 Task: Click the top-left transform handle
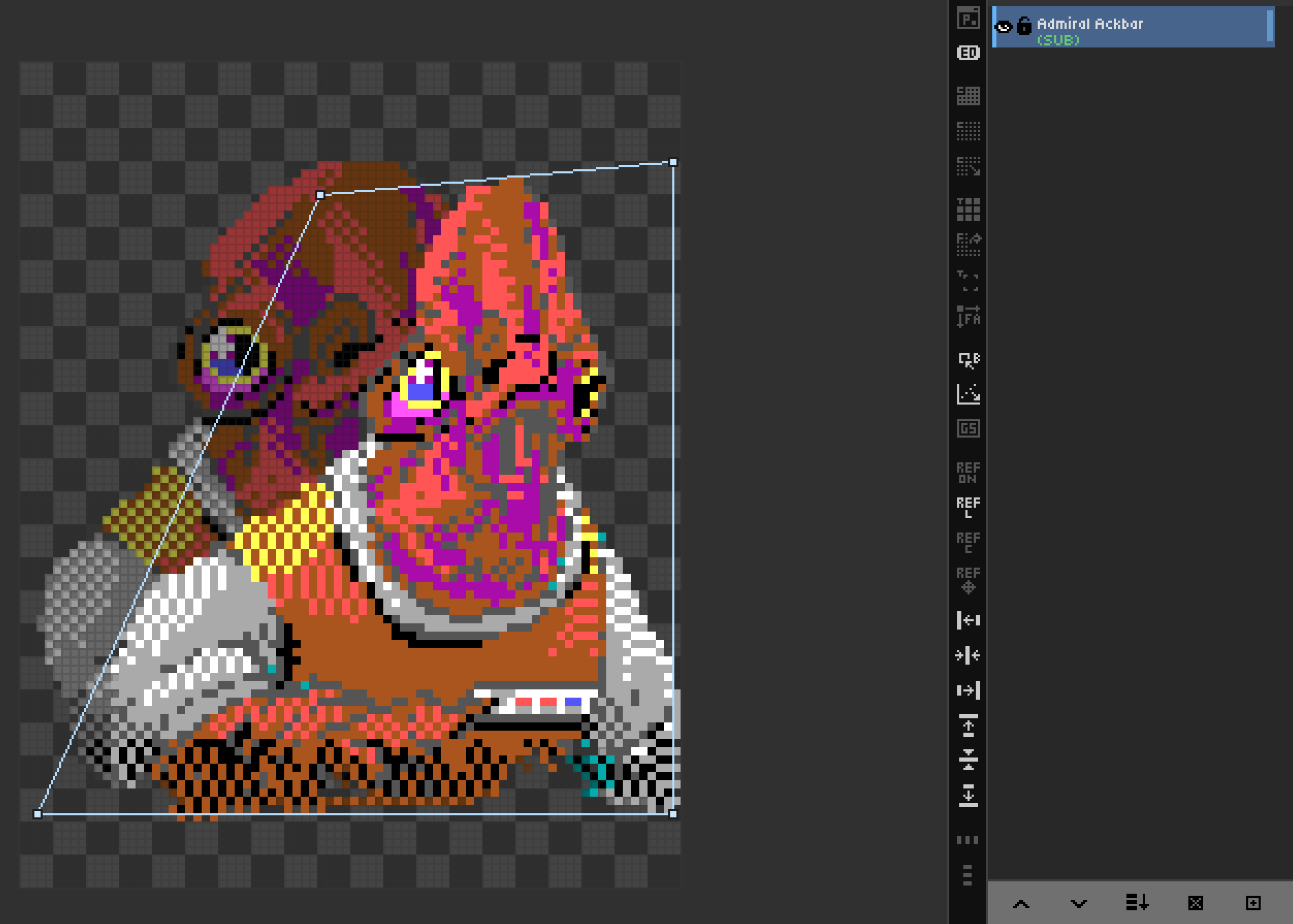[x=320, y=195]
